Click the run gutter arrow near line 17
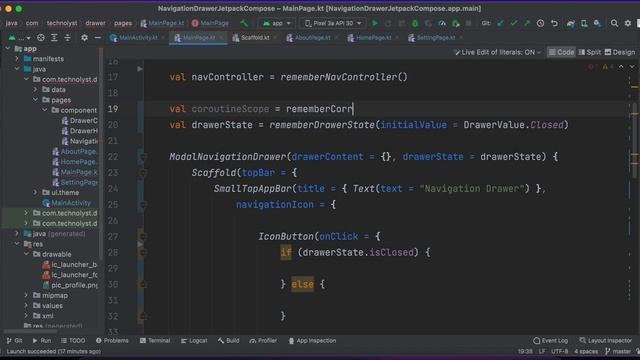The image size is (640, 360). (140, 69)
